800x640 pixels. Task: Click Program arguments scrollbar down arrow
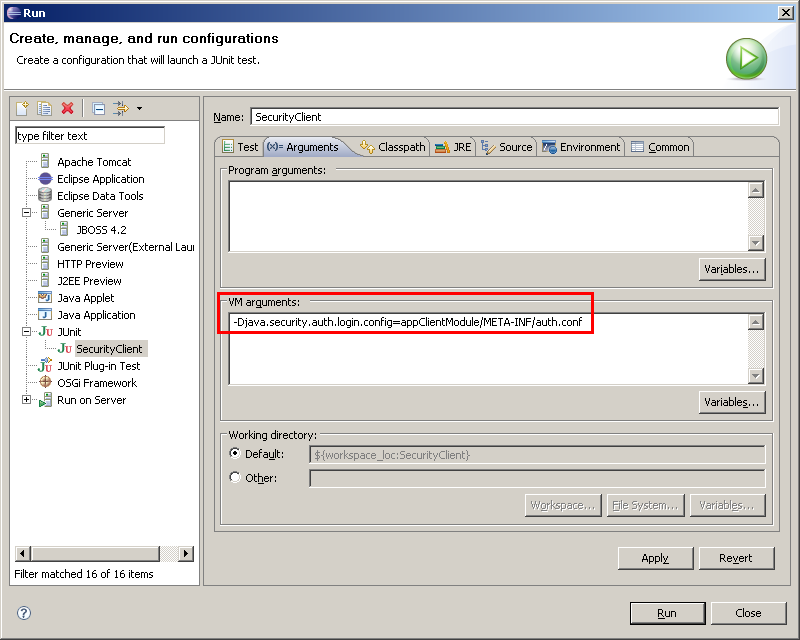click(x=756, y=243)
